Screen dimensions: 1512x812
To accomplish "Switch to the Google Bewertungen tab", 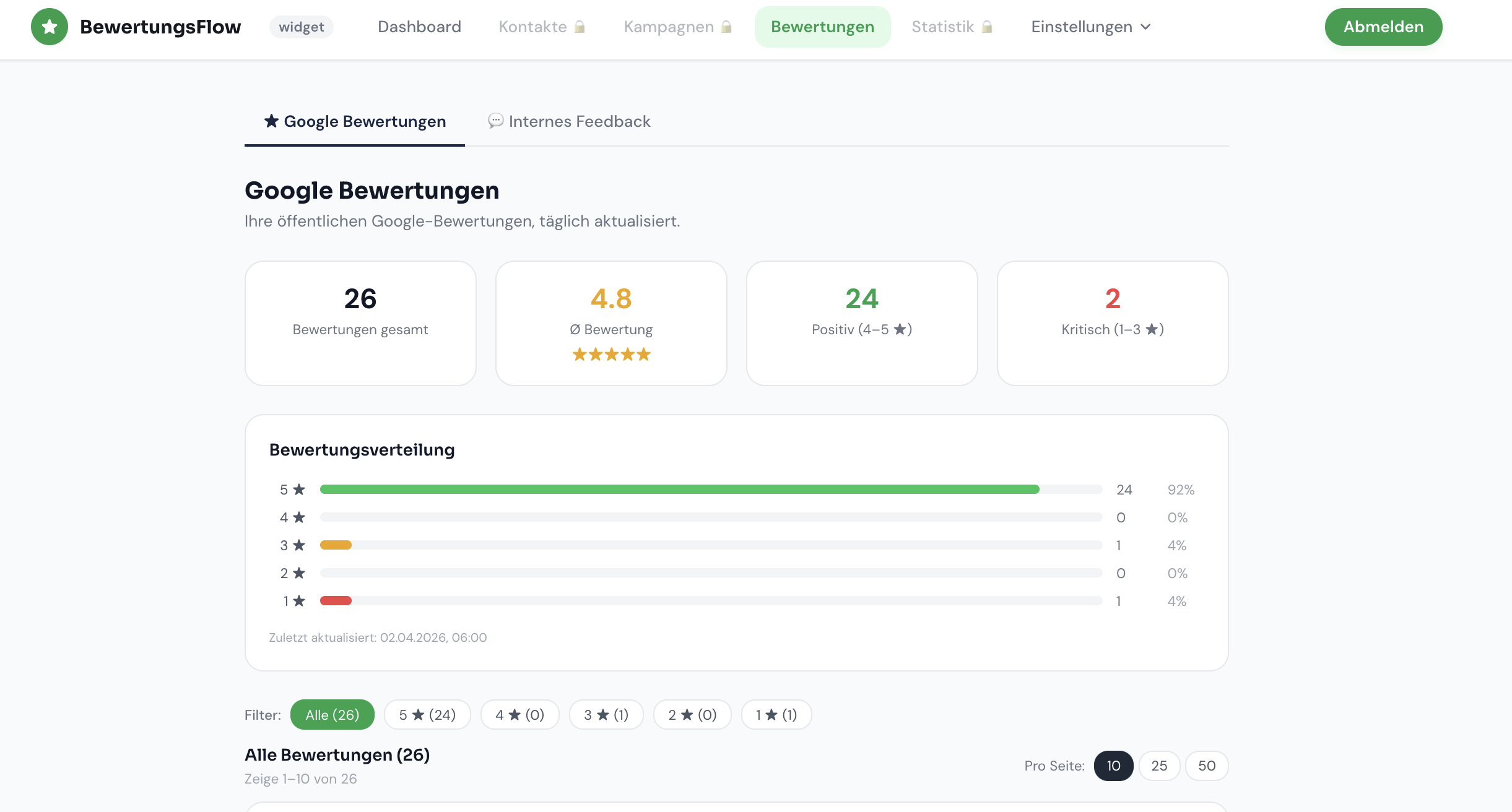I will [355, 121].
